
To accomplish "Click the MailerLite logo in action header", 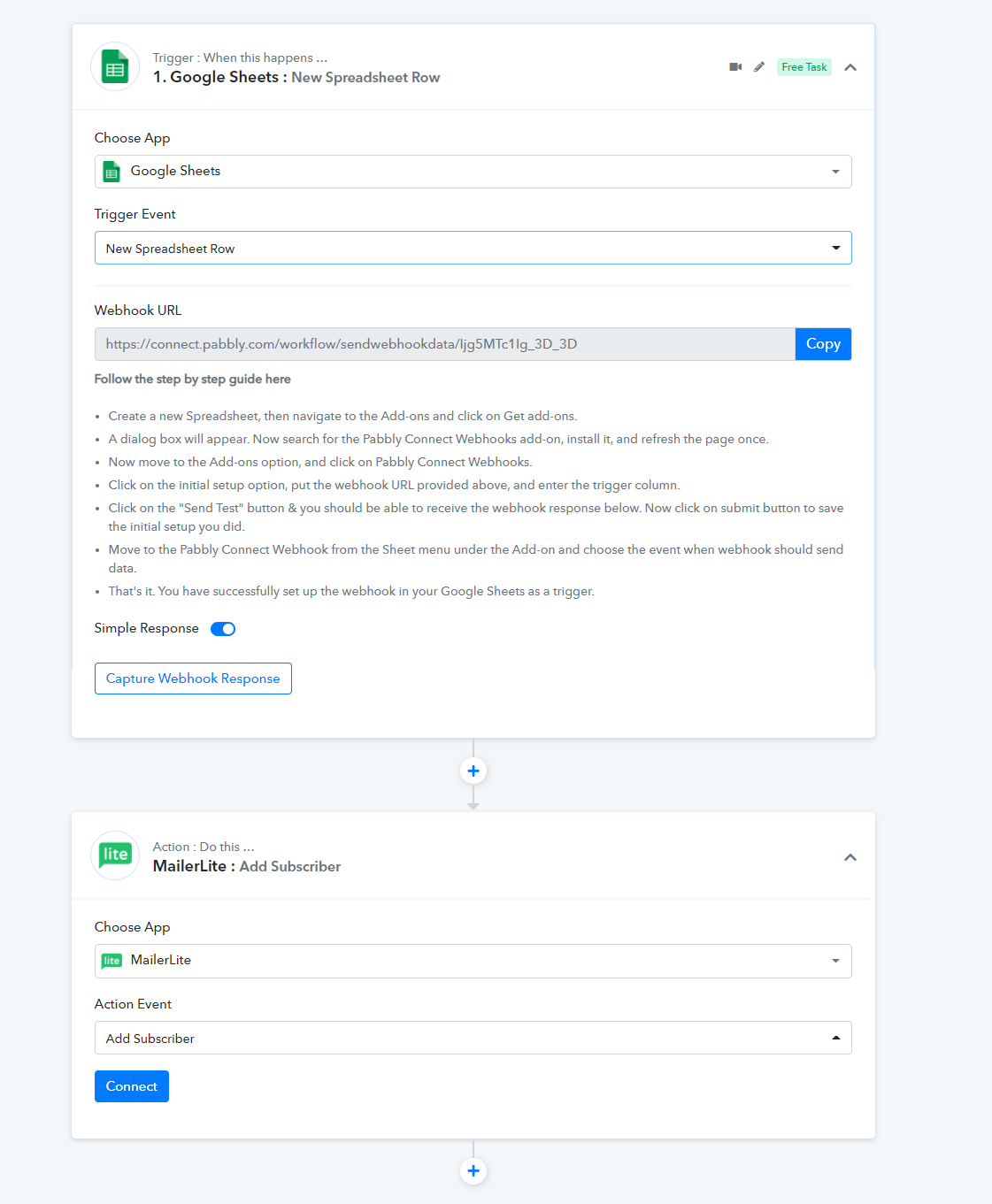I will tap(115, 855).
